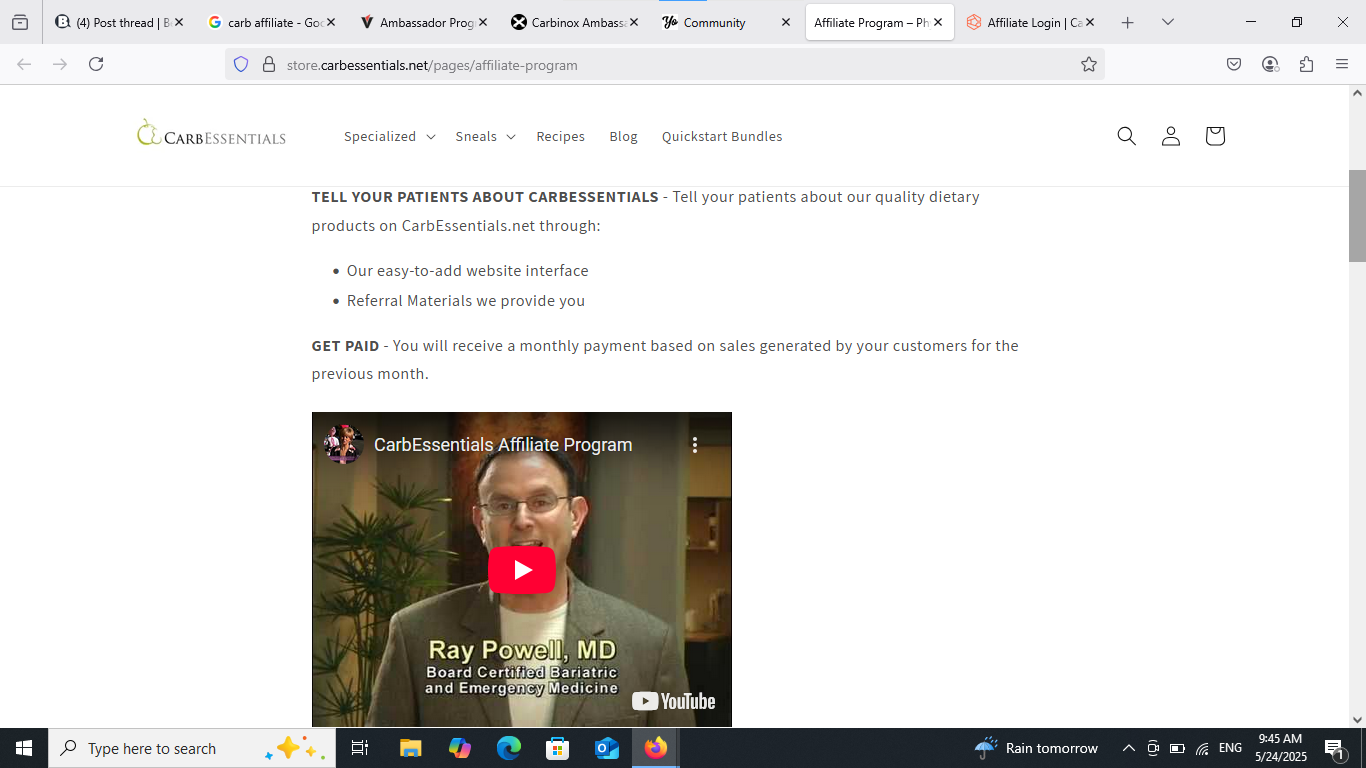1366x768 pixels.
Task: Click the ENG language indicator
Action: (1230, 748)
